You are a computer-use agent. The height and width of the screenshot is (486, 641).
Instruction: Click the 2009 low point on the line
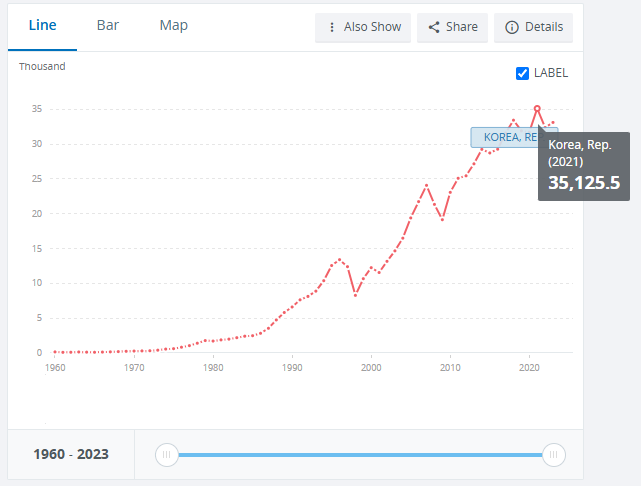[442, 219]
